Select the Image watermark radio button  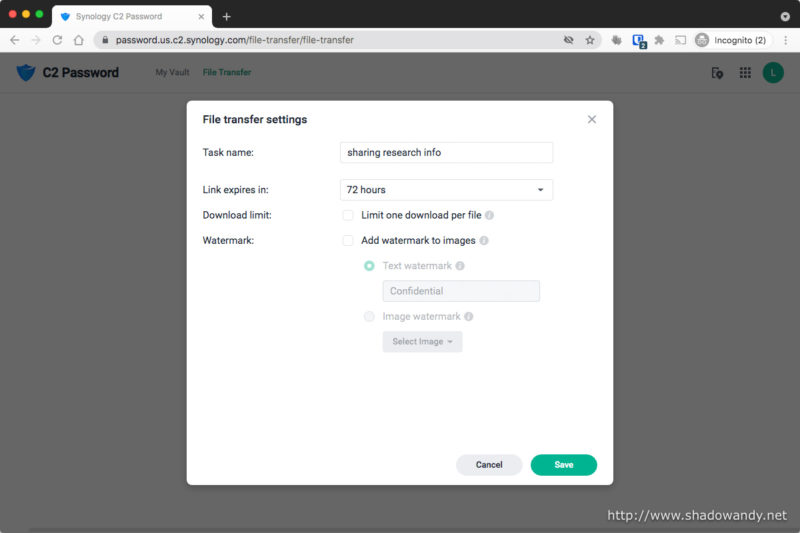(x=369, y=316)
